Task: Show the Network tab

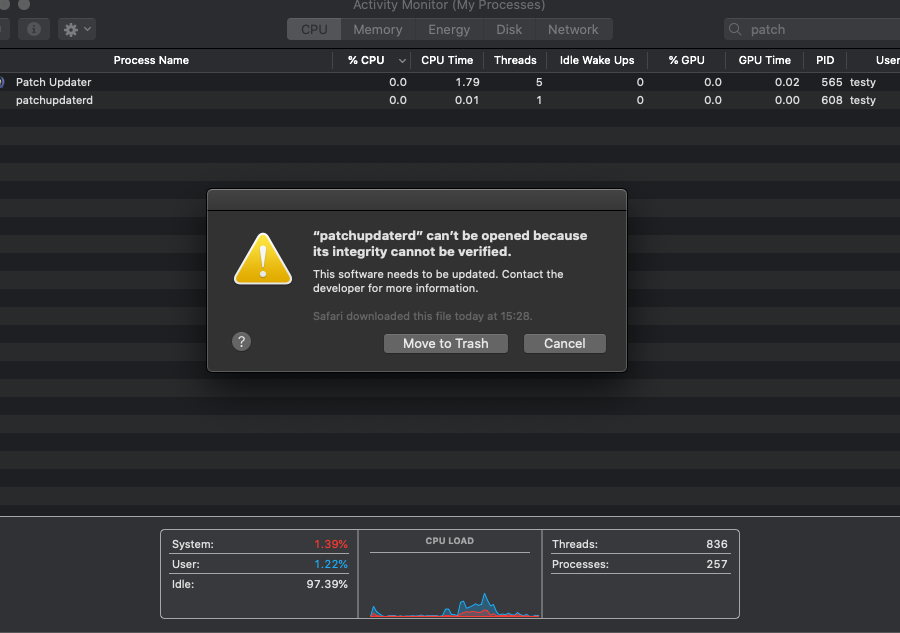Action: tap(573, 29)
